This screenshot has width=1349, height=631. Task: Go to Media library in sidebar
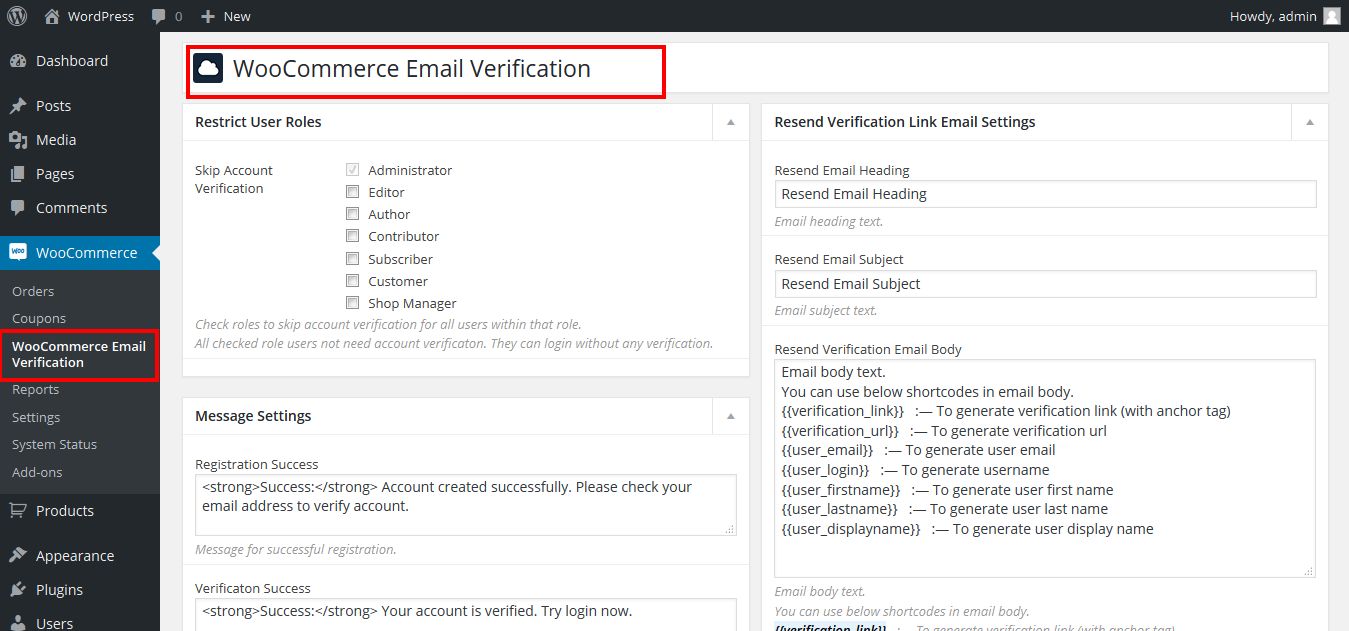(55, 140)
